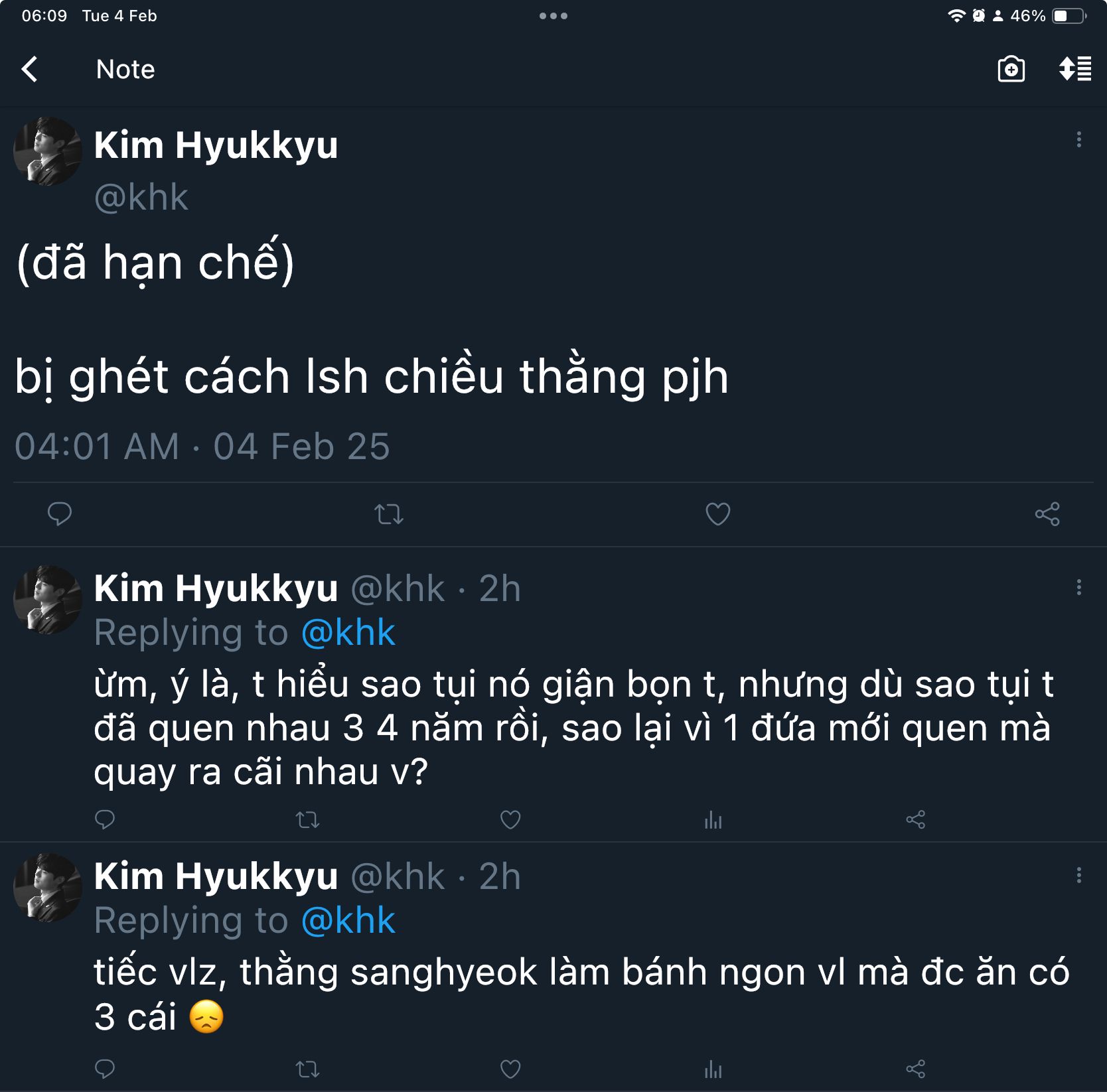Like the sanghyeok reply
This screenshot has width=1107, height=1092.
coord(510,1069)
